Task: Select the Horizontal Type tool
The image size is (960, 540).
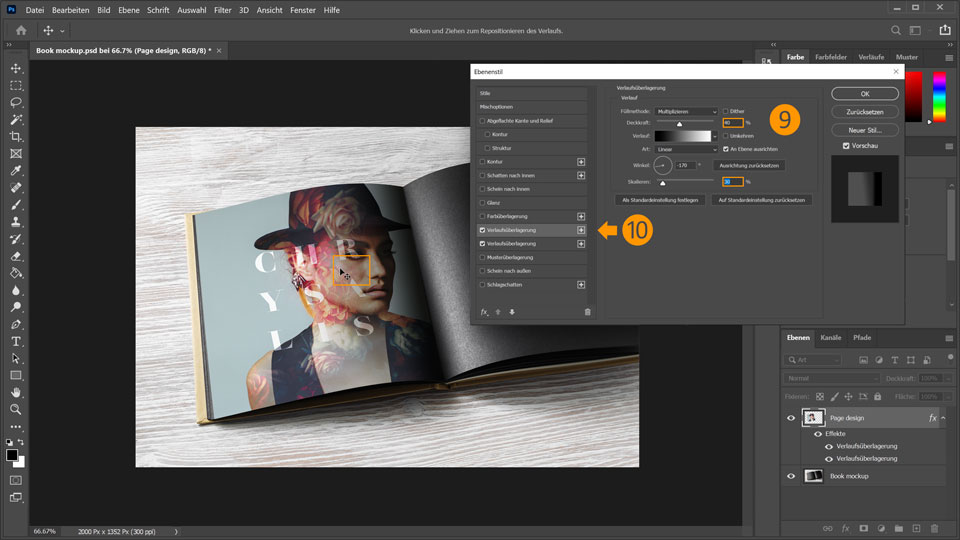Action: 16,342
